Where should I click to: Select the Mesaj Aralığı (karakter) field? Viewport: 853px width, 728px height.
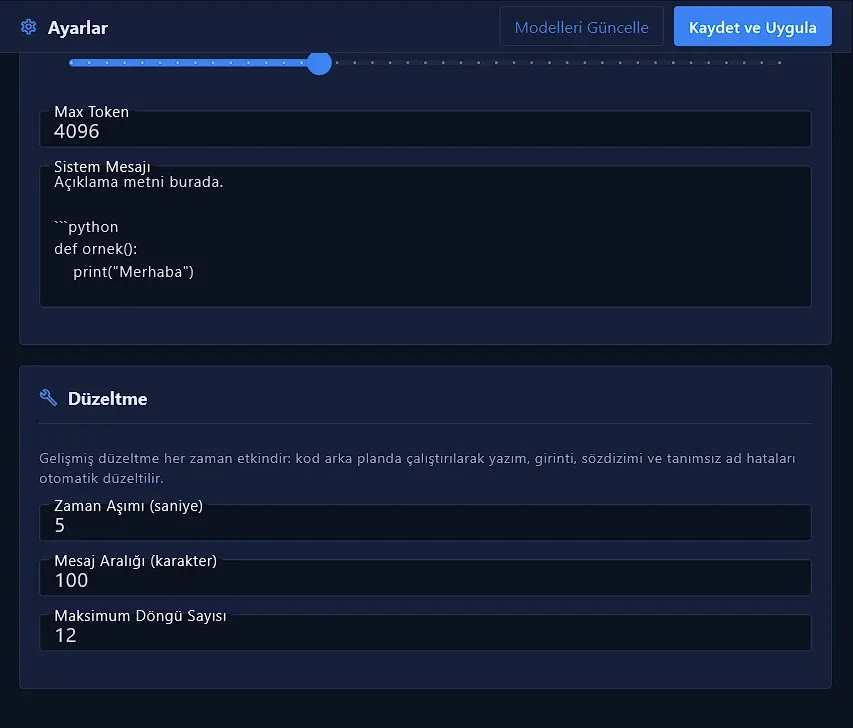[425, 577]
